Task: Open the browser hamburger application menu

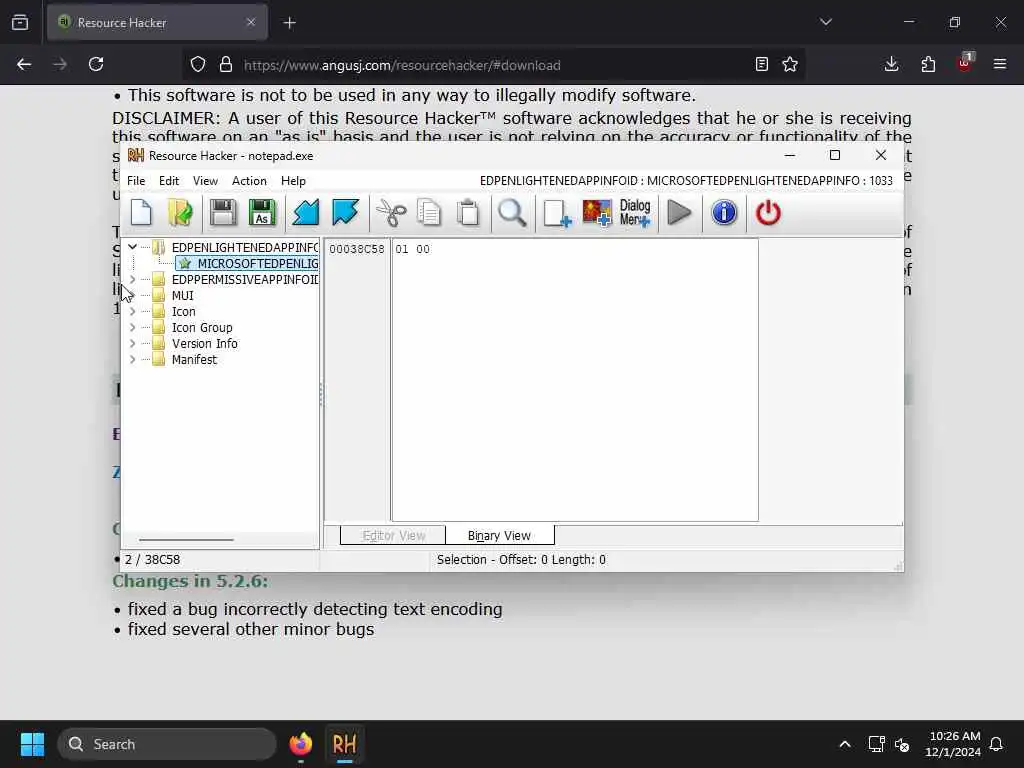Action: (1000, 64)
